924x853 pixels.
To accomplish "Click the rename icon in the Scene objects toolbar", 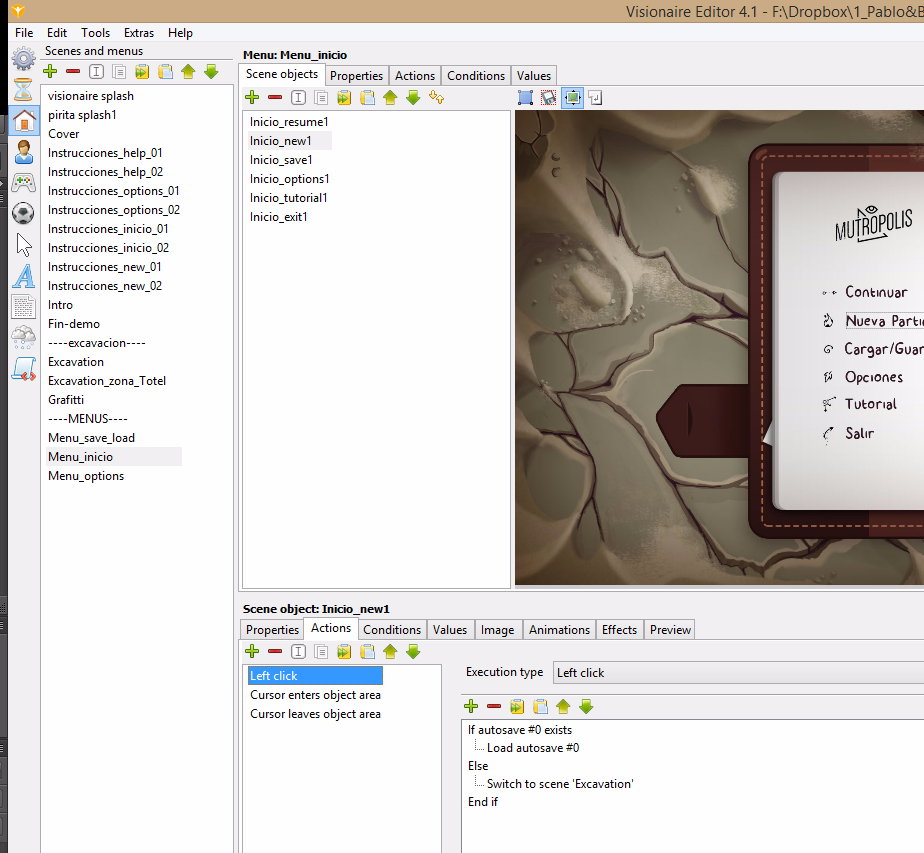I will 298,98.
